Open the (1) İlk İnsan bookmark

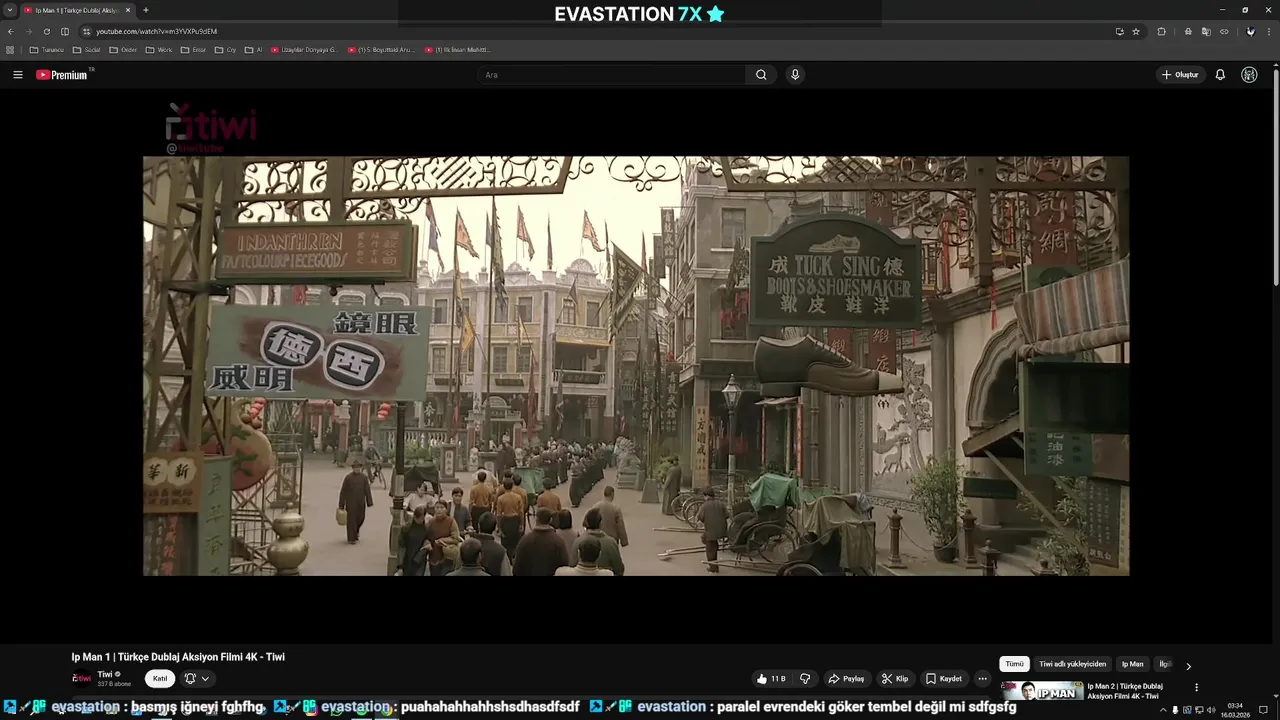point(458,50)
